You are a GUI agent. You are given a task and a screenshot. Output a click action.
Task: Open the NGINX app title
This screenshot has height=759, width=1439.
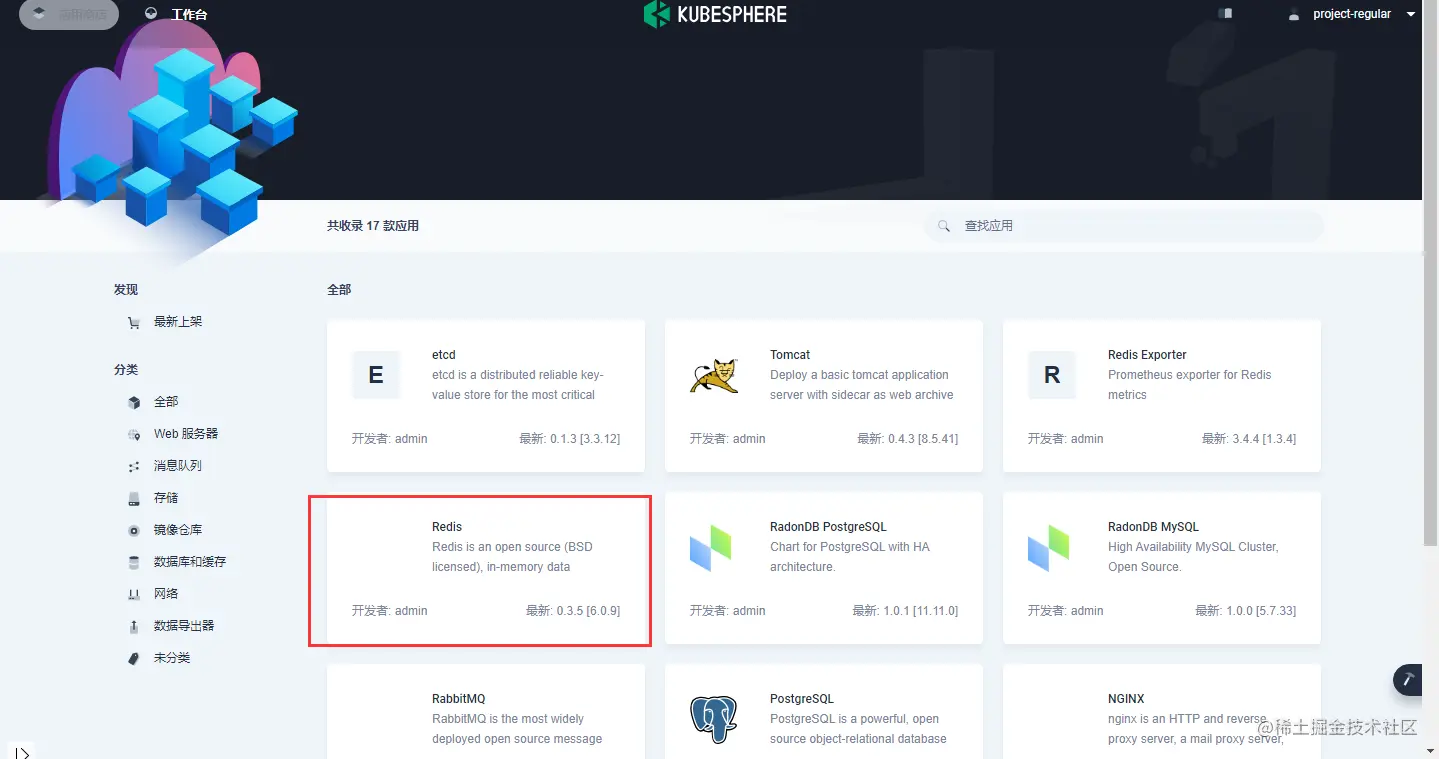click(1126, 699)
